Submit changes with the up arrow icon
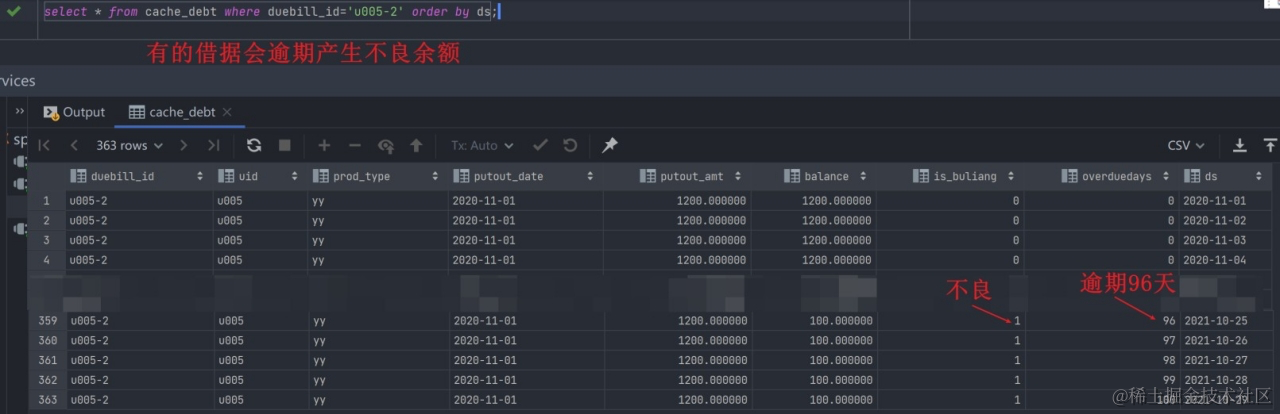This screenshot has height=414, width=1280. coord(416,145)
